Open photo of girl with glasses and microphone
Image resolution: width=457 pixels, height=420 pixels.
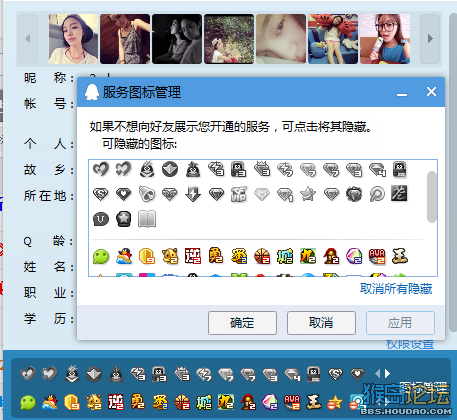click(x=385, y=39)
